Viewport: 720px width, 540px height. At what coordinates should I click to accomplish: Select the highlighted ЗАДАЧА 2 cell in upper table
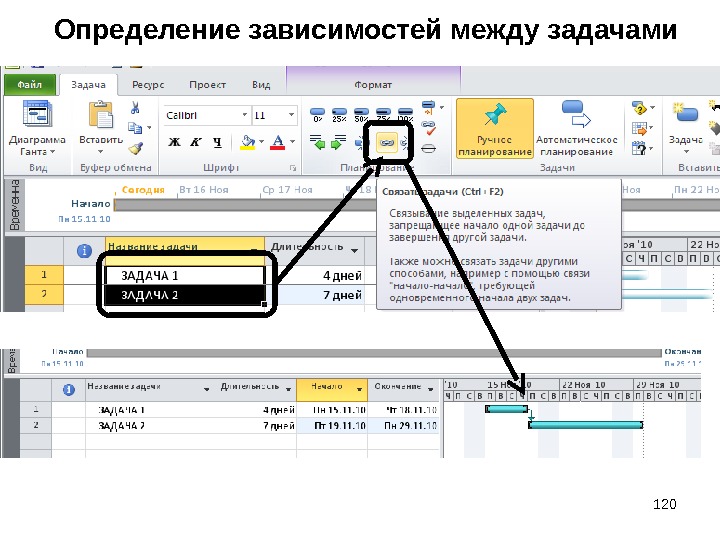[x=186, y=295]
